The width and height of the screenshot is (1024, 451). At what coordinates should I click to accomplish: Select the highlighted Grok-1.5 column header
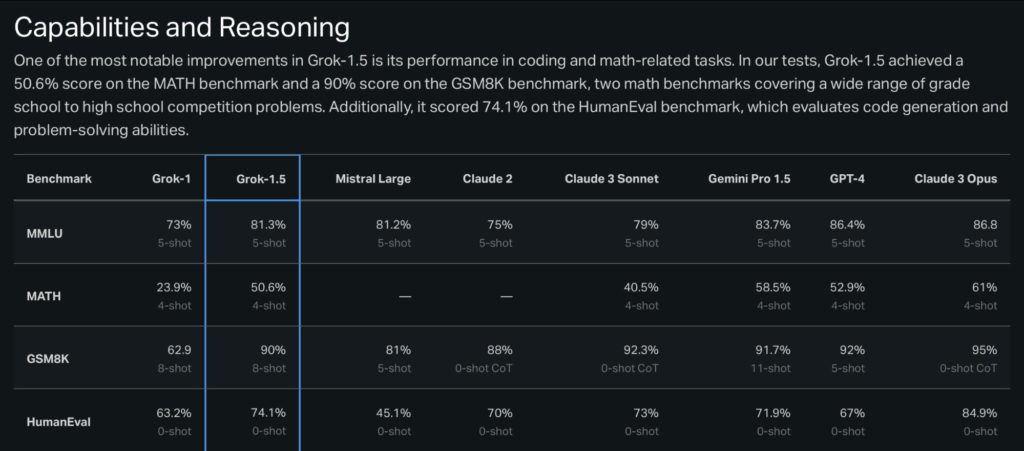260,179
